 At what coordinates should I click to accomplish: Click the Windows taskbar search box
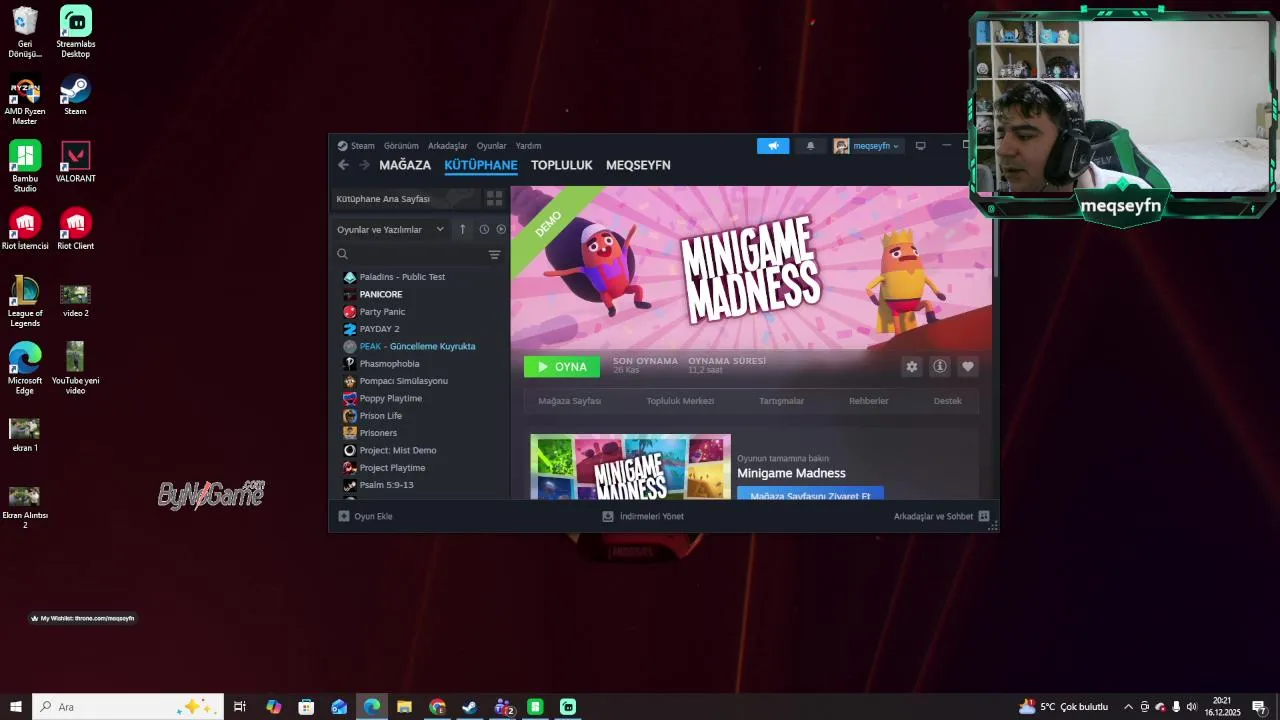click(128, 707)
